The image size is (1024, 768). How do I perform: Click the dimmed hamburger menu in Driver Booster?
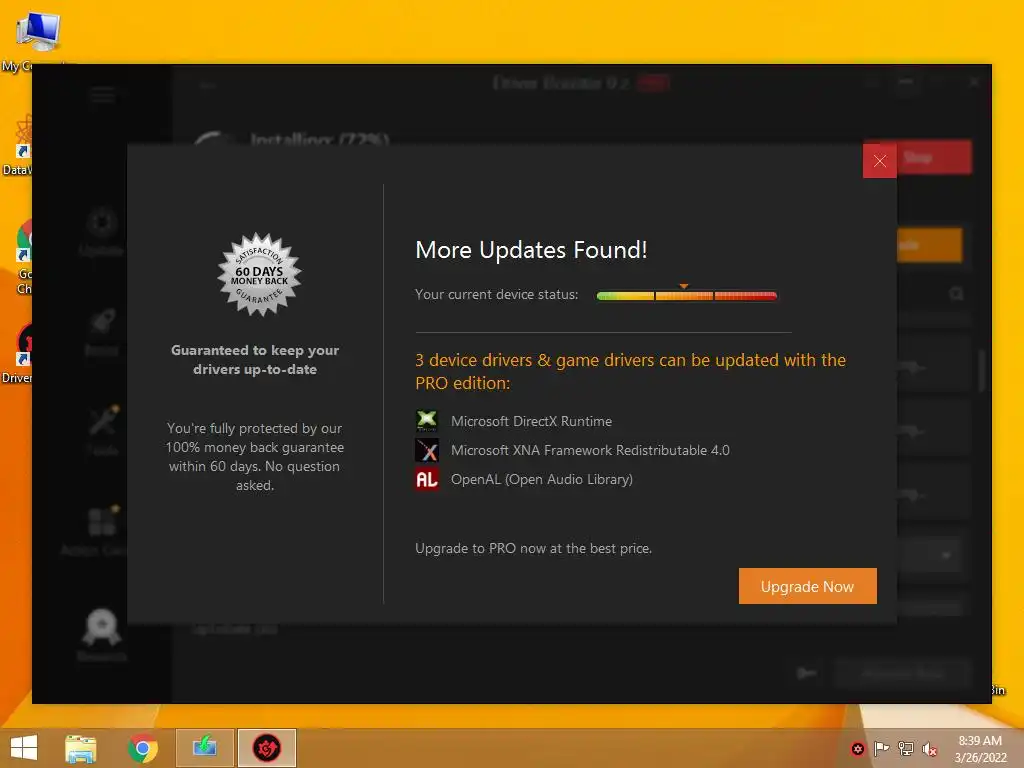[x=103, y=95]
